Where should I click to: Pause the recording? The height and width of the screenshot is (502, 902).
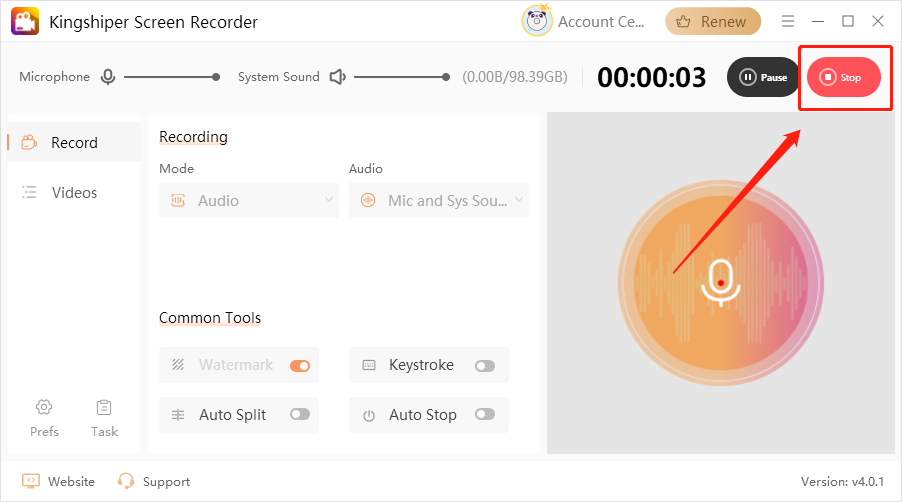click(x=763, y=77)
